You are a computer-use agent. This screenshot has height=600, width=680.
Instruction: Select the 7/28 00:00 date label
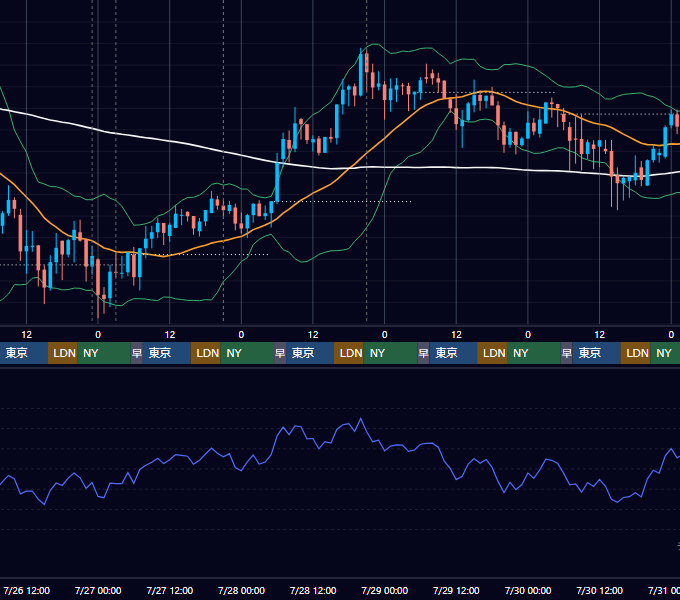(241, 590)
